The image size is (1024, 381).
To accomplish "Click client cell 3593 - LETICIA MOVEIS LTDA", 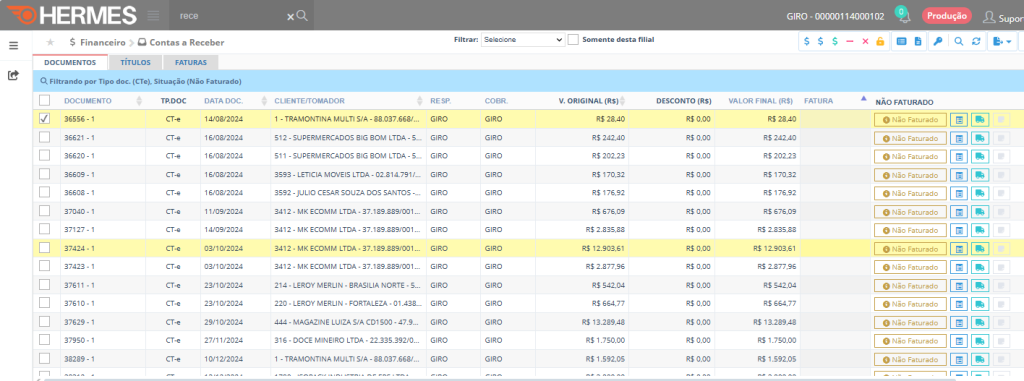I will pyautogui.click(x=347, y=175).
